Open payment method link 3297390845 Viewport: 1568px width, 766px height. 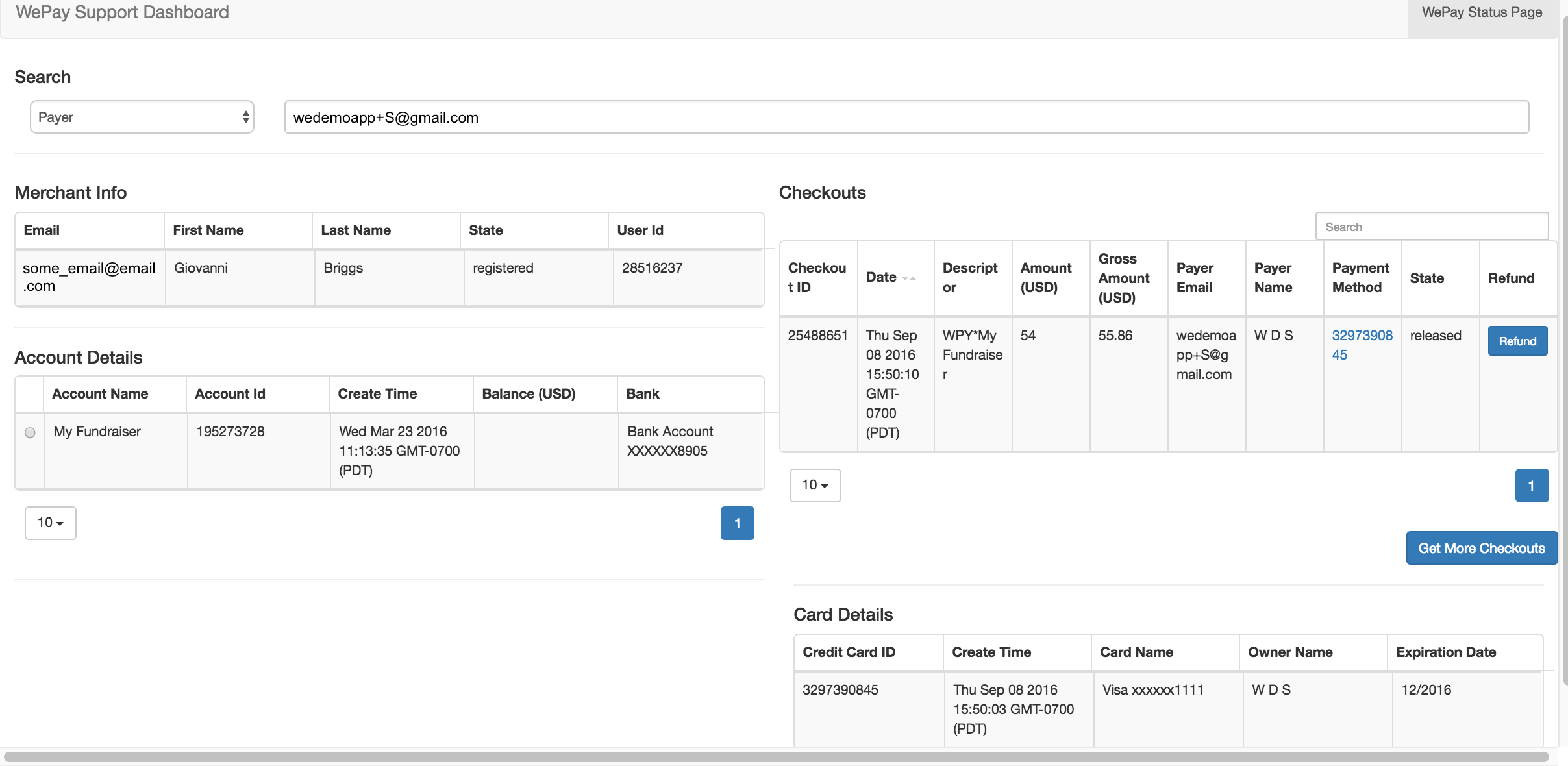point(1362,345)
